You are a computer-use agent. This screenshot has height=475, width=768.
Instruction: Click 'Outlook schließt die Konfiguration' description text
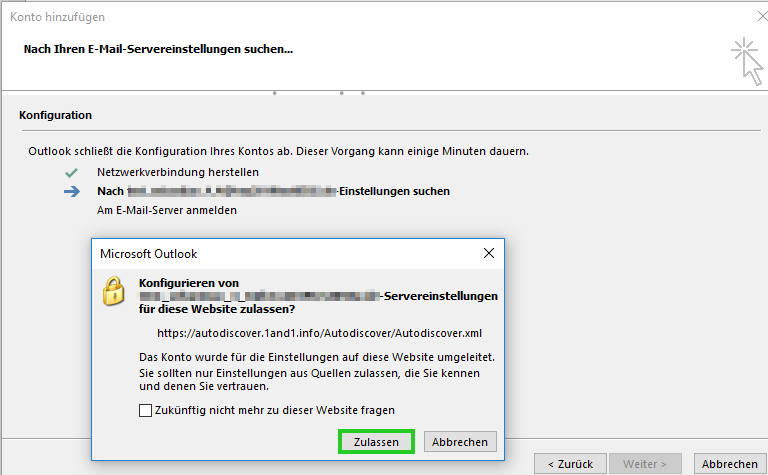(278, 151)
